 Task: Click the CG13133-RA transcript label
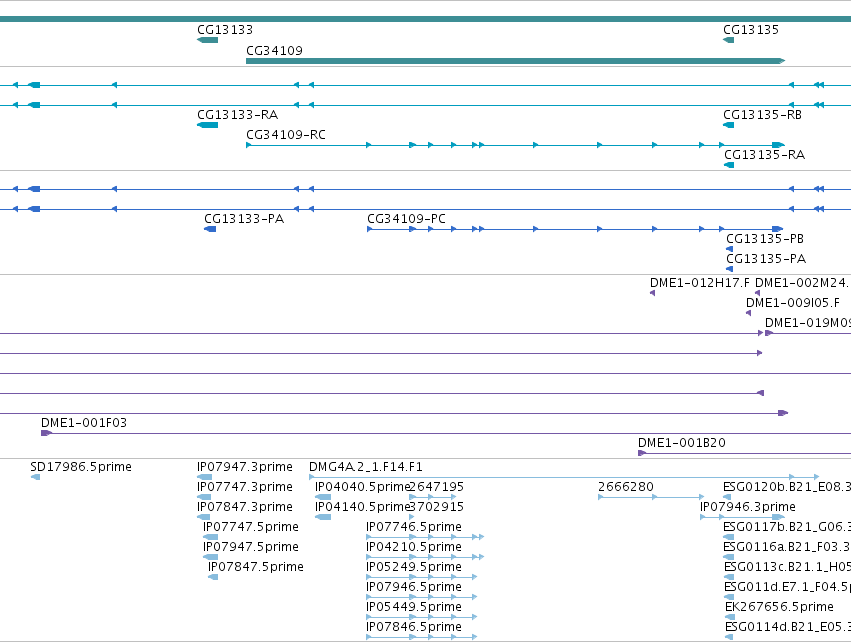(237, 115)
